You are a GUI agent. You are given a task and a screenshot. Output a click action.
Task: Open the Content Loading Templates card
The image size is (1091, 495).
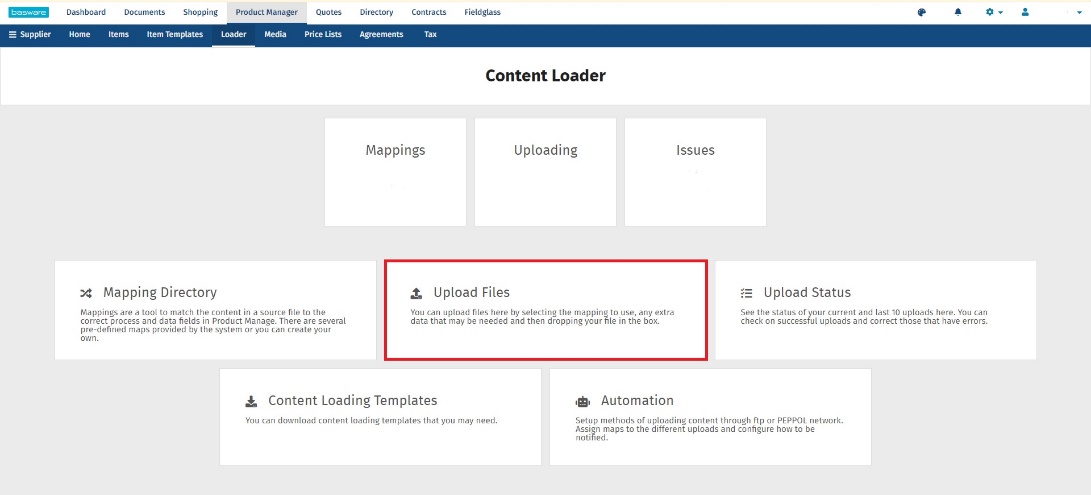tap(380, 417)
